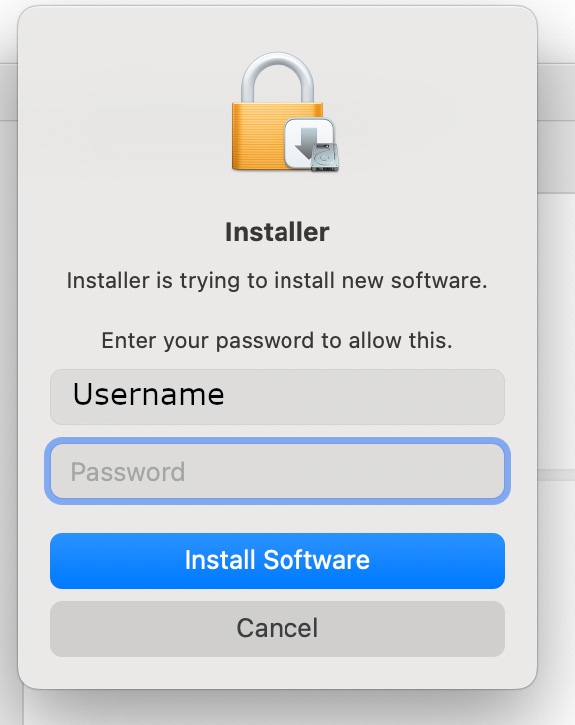
Task: Click the Username text inside the field
Action: [148, 394]
